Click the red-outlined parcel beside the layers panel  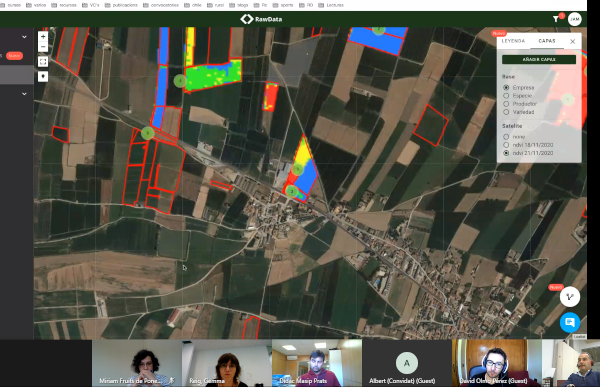(430, 125)
